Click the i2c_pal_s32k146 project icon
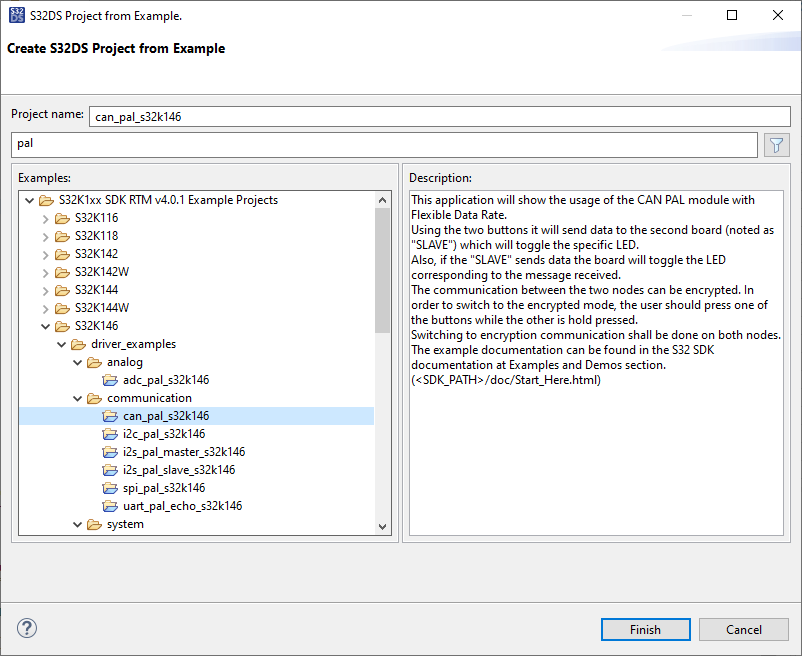The height and width of the screenshot is (656, 802). point(110,434)
